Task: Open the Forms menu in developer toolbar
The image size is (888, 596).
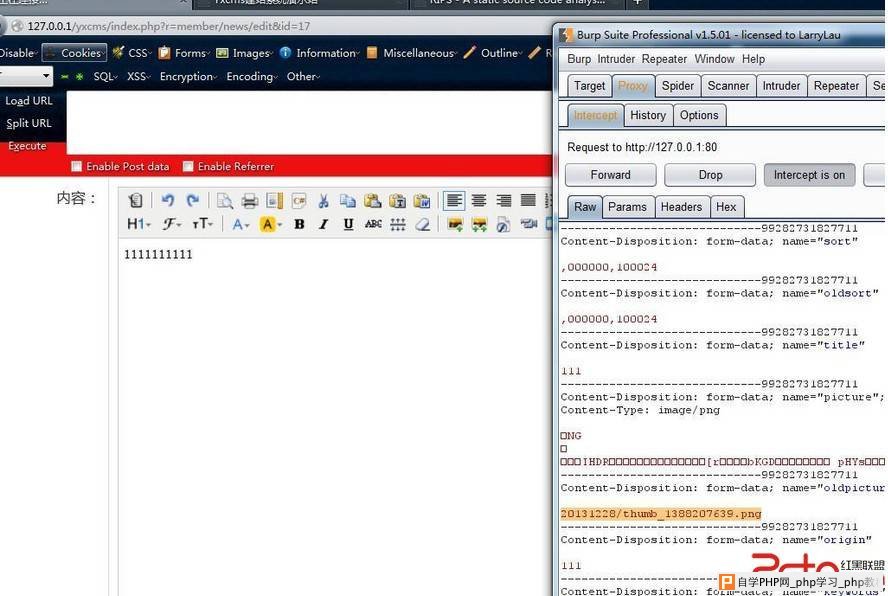Action: pyautogui.click(x=184, y=53)
